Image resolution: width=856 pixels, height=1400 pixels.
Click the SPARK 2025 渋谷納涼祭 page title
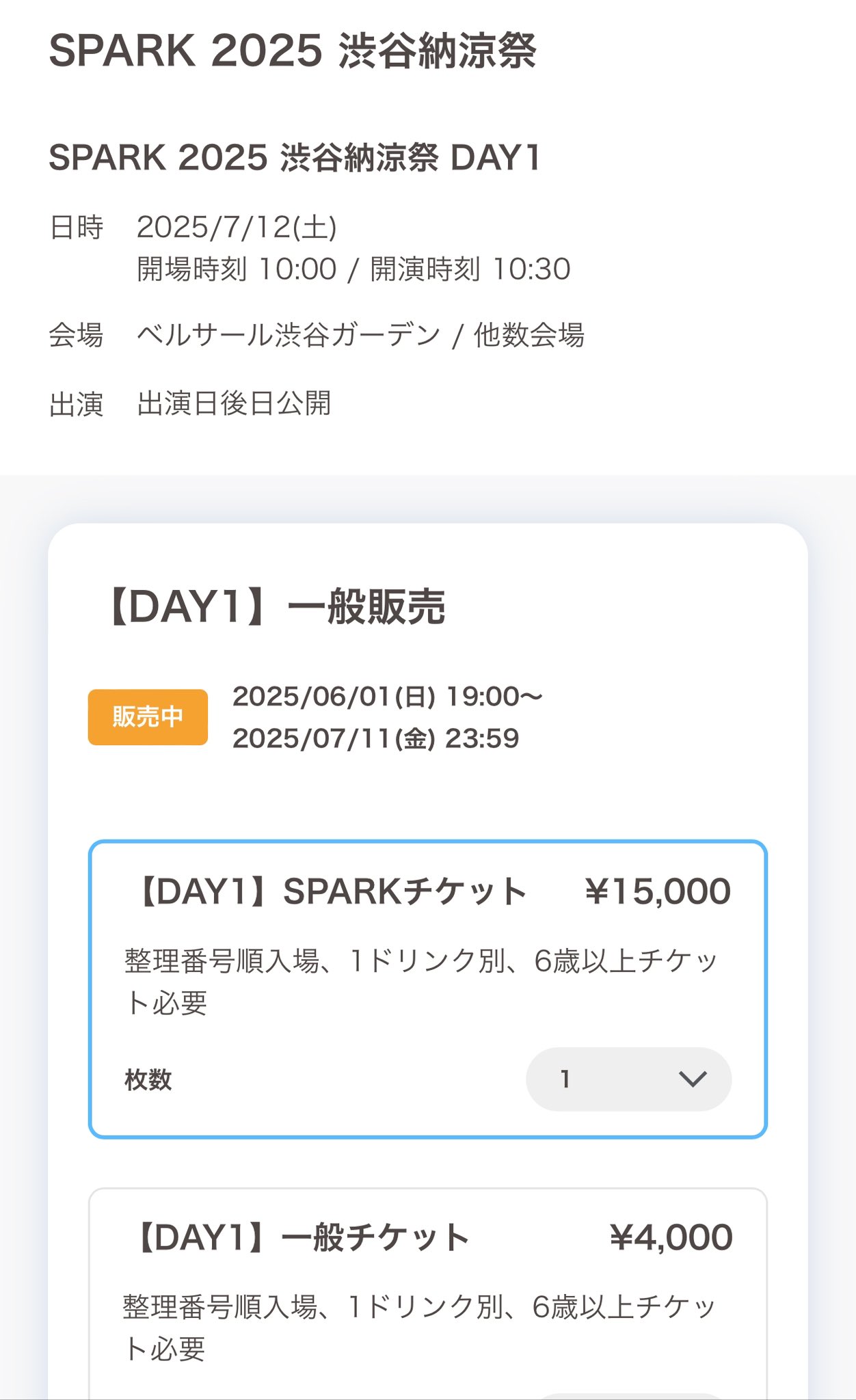(293, 51)
